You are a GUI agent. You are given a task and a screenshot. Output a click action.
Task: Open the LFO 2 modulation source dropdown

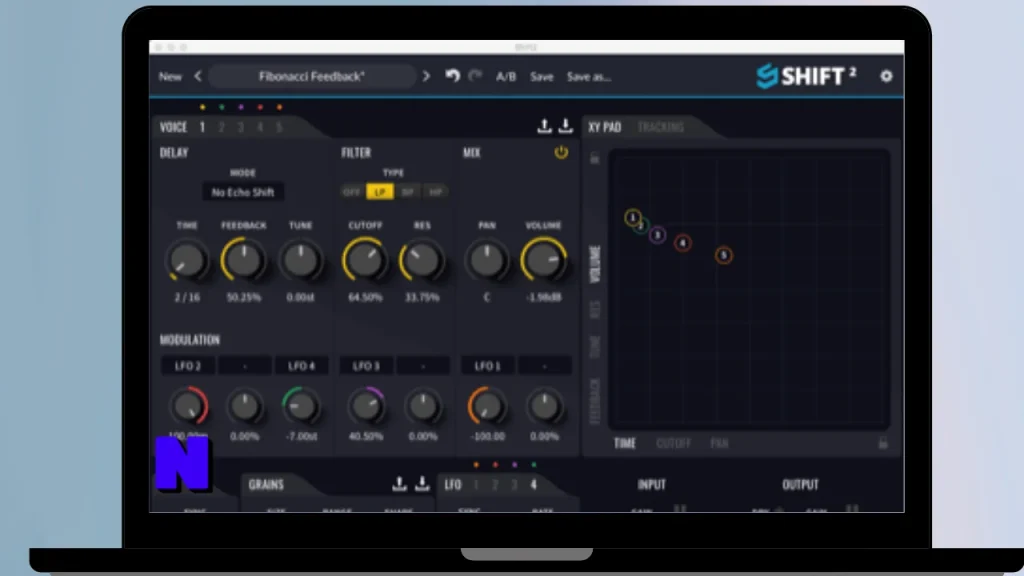click(x=188, y=366)
